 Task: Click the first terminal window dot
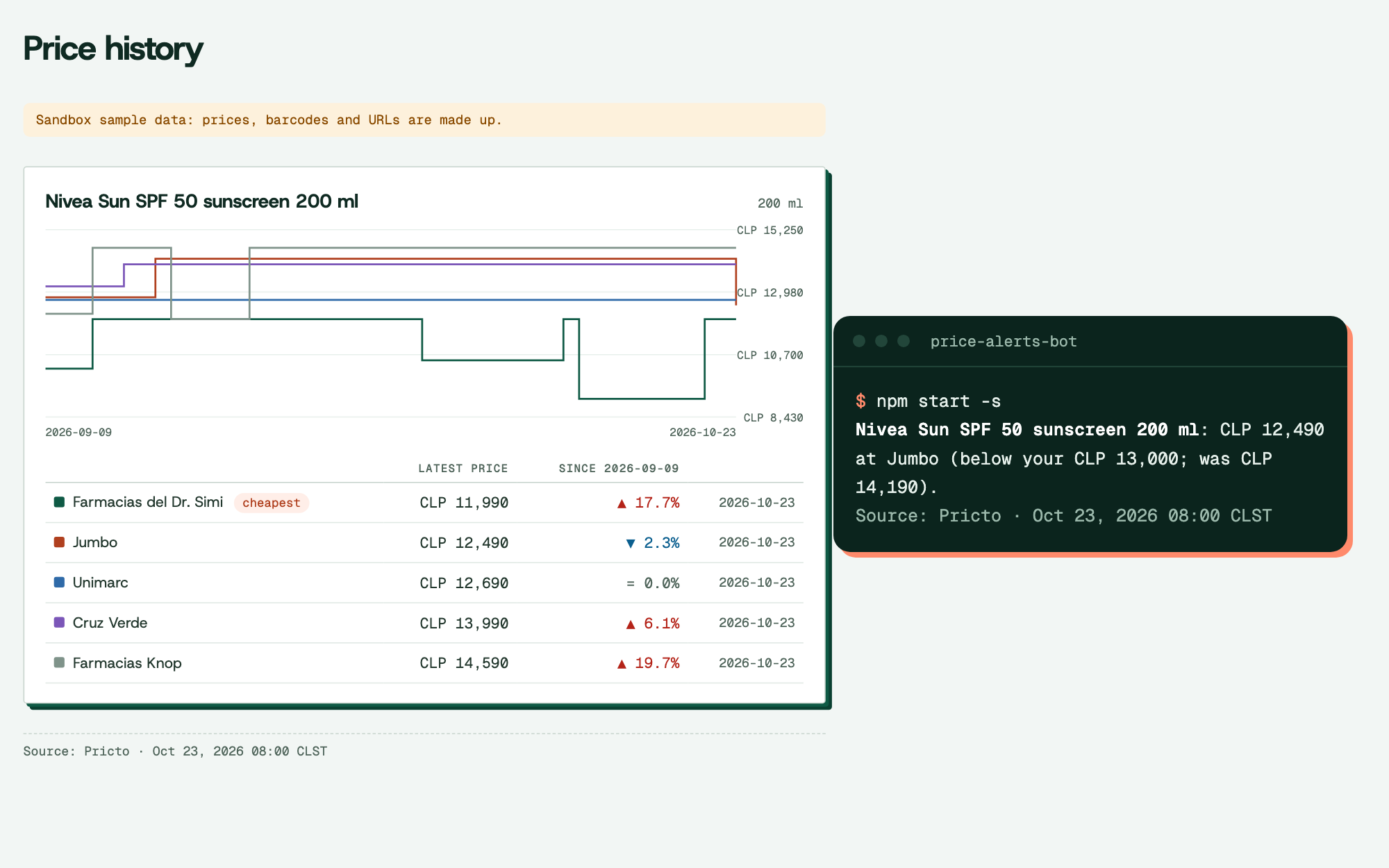tap(859, 341)
